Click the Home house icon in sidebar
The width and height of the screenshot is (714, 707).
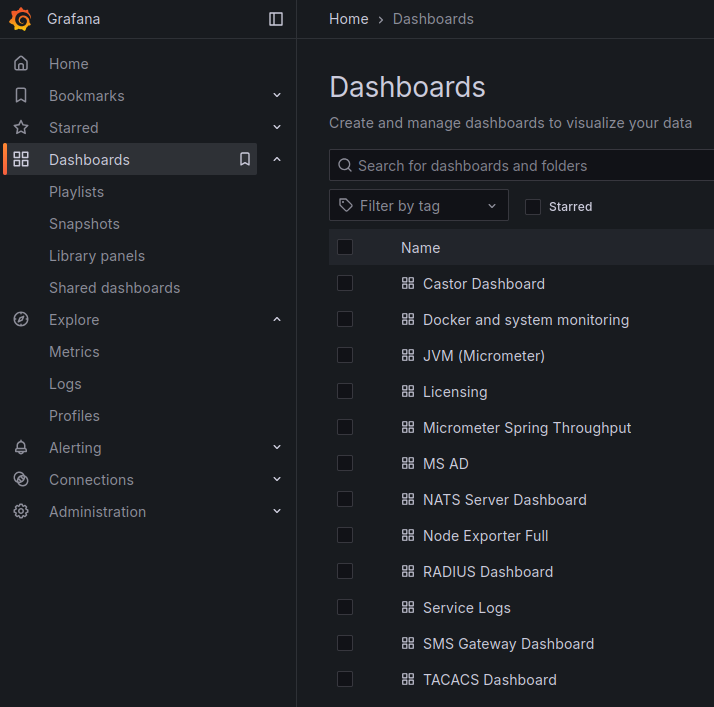[21, 64]
